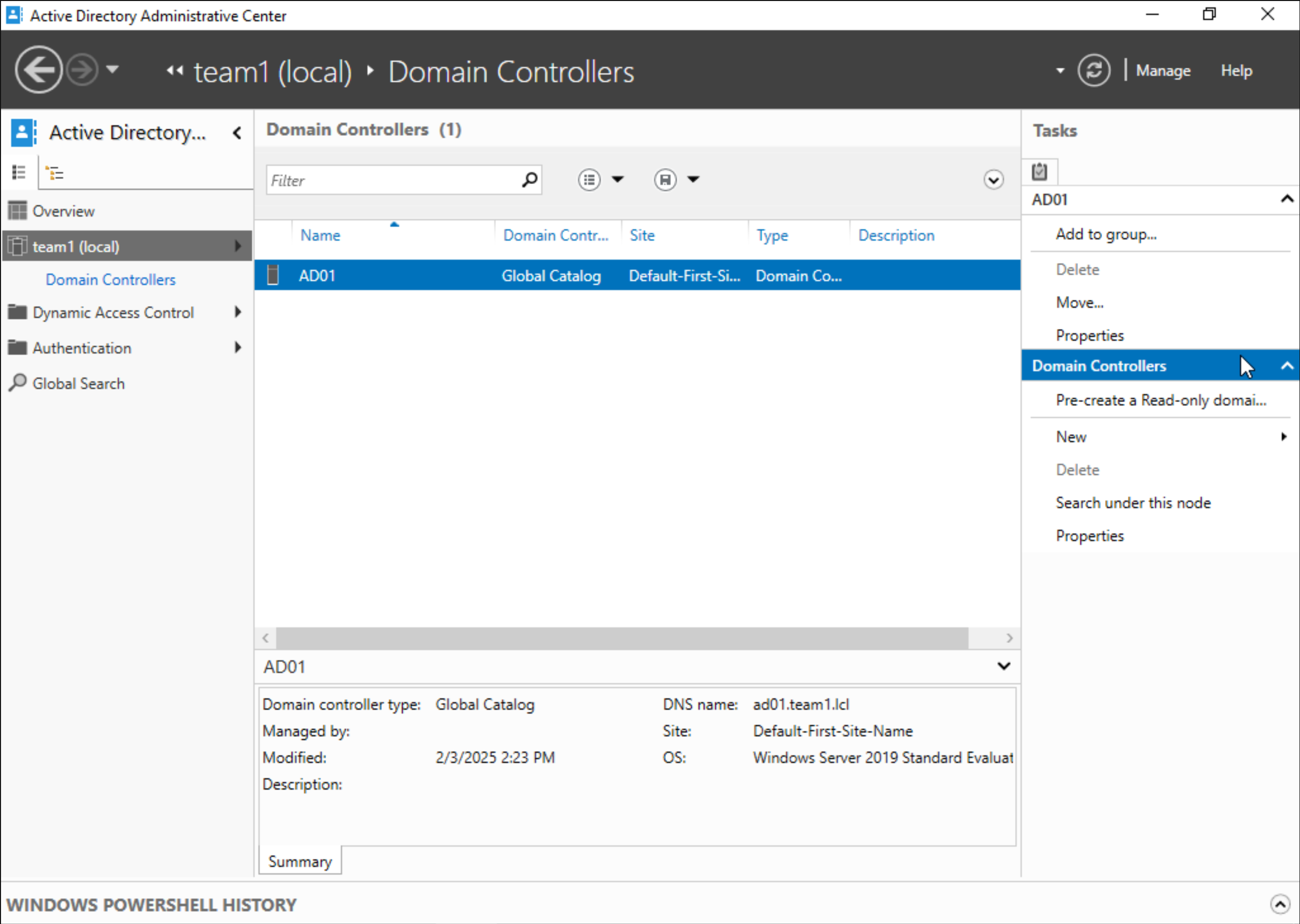The image size is (1300, 924).
Task: Click the Tasks clipboard icon
Action: (x=1039, y=171)
